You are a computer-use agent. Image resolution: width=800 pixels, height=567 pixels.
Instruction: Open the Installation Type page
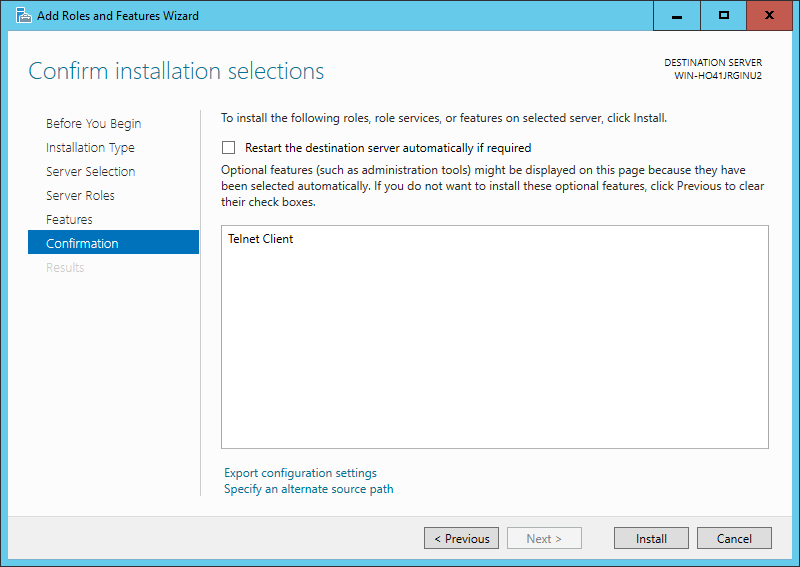click(90, 147)
